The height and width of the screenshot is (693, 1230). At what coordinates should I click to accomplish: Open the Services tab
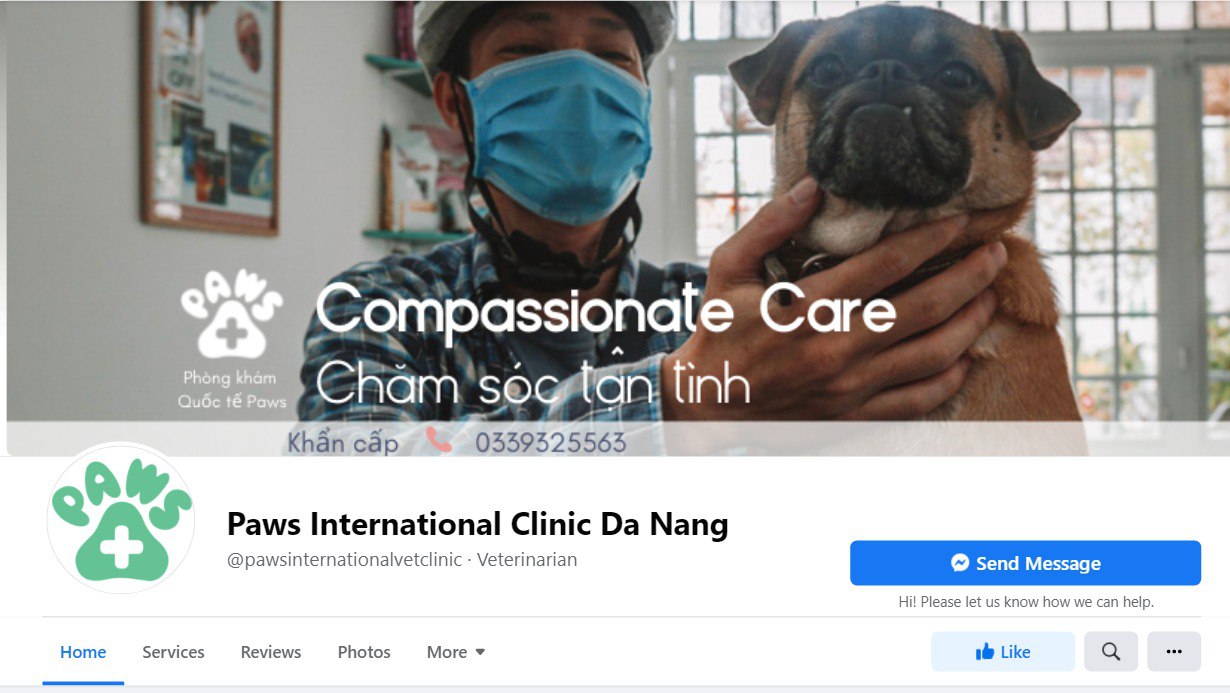pos(173,652)
